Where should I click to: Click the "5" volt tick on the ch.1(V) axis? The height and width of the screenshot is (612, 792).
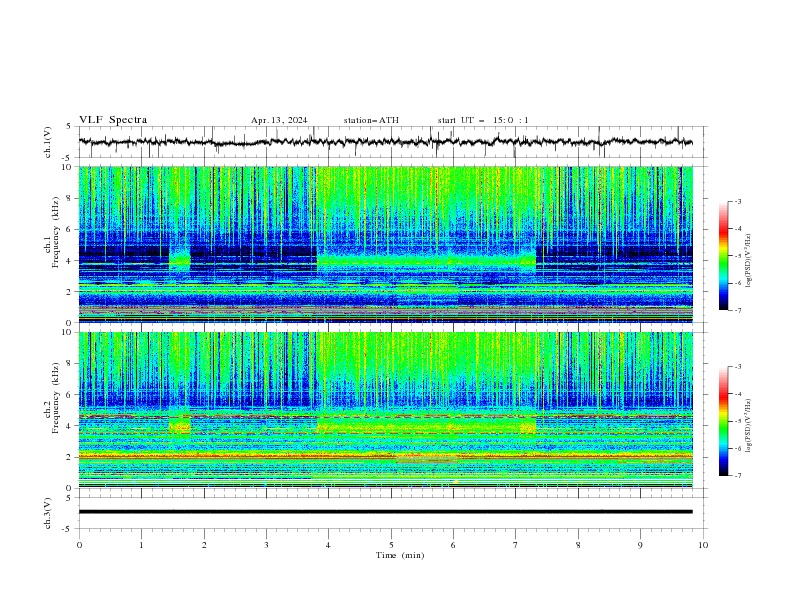[x=69, y=126]
